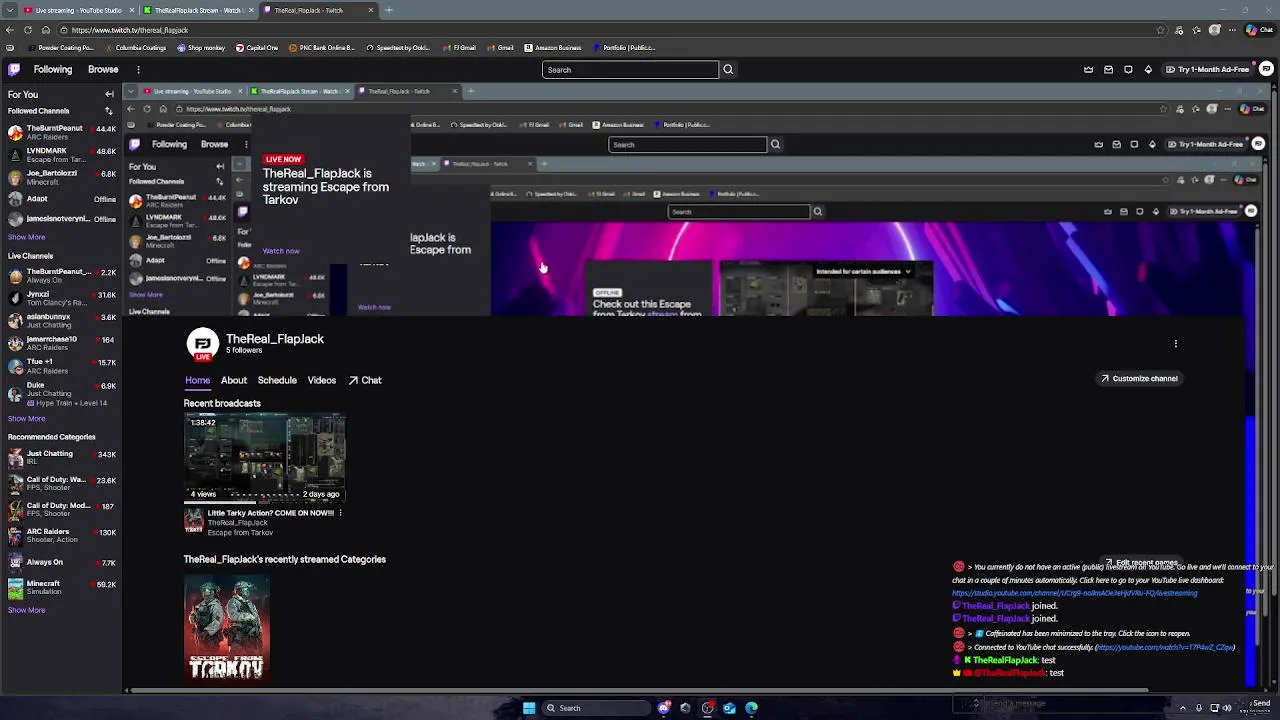Open recent broadcast thumbnail 1:38:42
This screenshot has width=1280, height=720.
[x=264, y=457]
